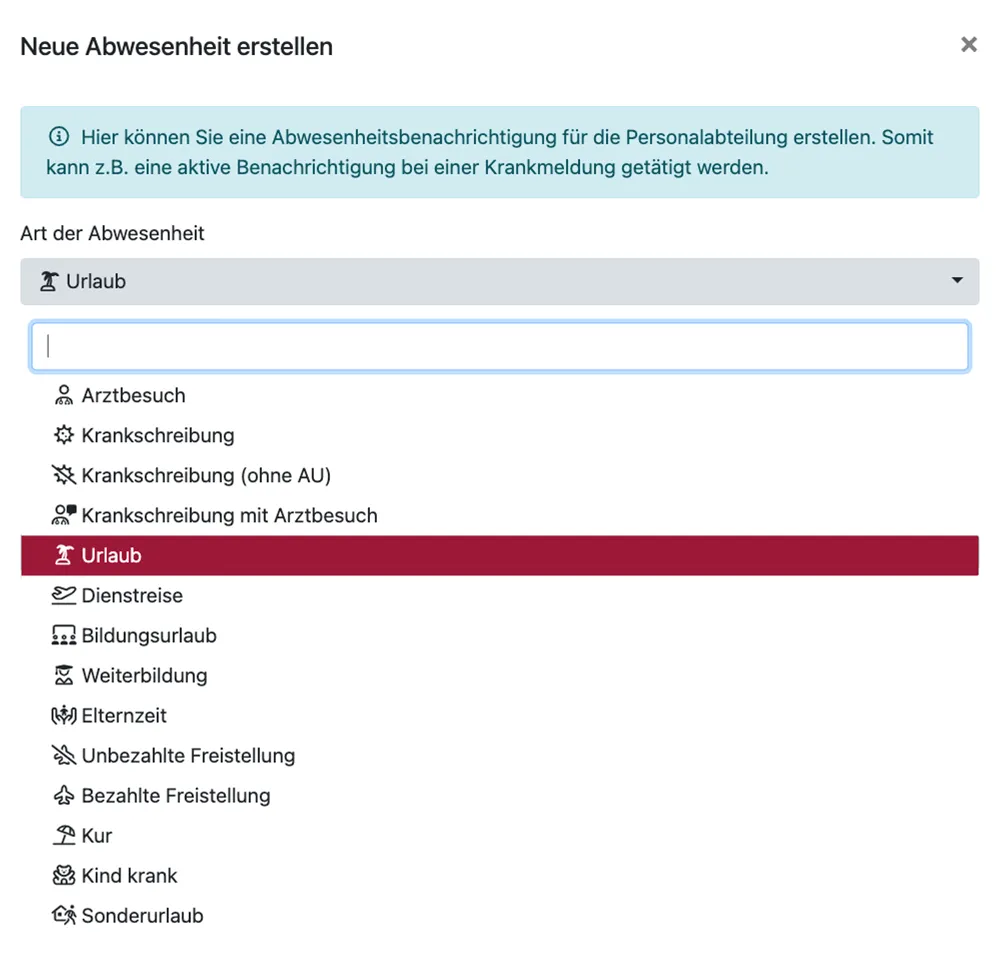Focus the absence type search field
This screenshot has width=1004, height=953.
[x=499, y=346]
